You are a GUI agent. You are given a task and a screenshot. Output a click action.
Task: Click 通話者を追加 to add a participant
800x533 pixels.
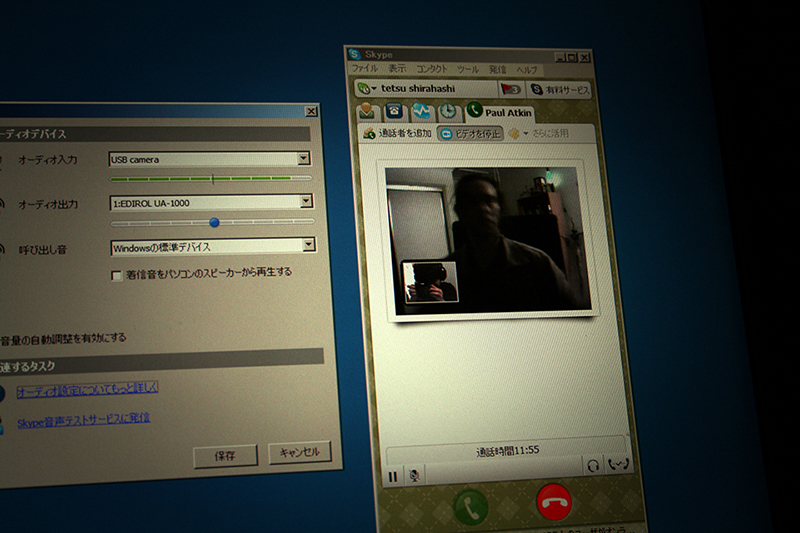[x=397, y=133]
